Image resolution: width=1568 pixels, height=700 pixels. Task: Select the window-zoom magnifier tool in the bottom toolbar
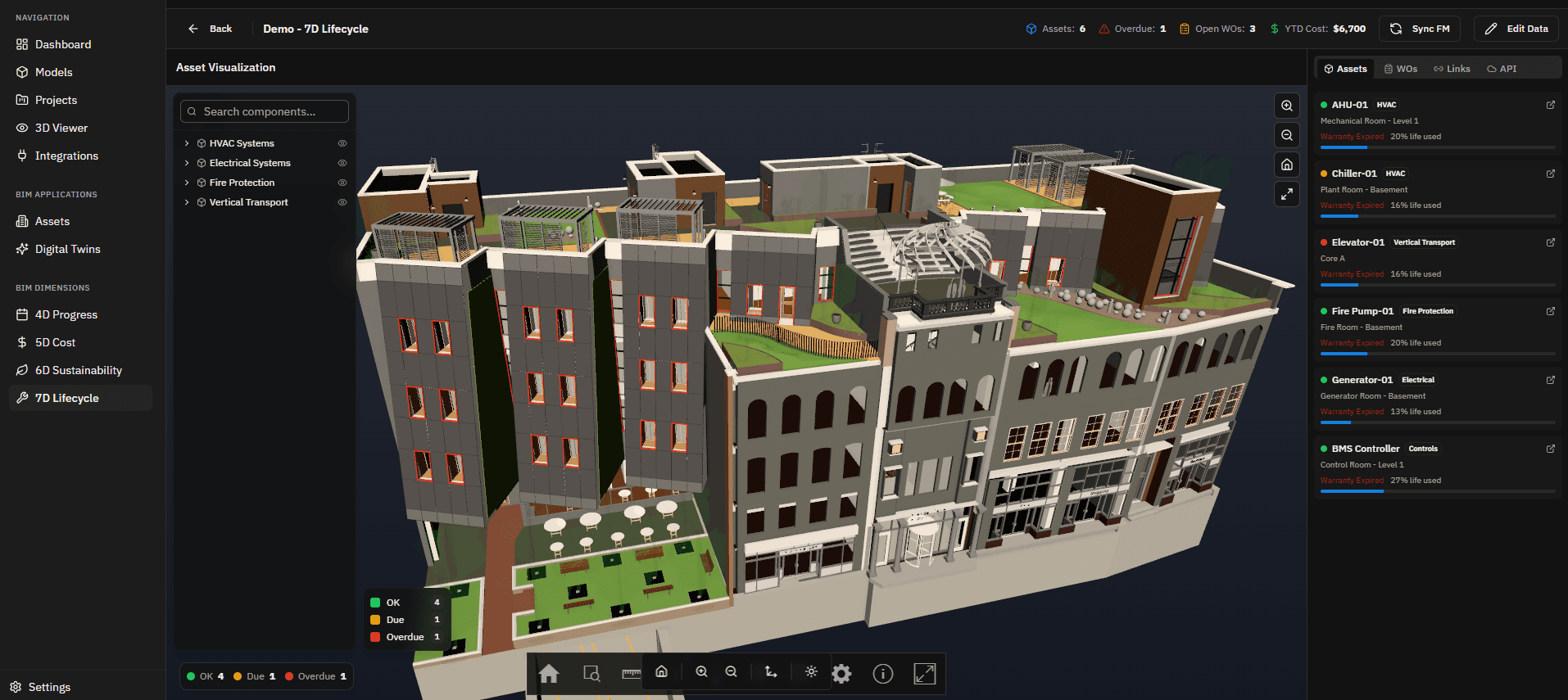point(591,673)
